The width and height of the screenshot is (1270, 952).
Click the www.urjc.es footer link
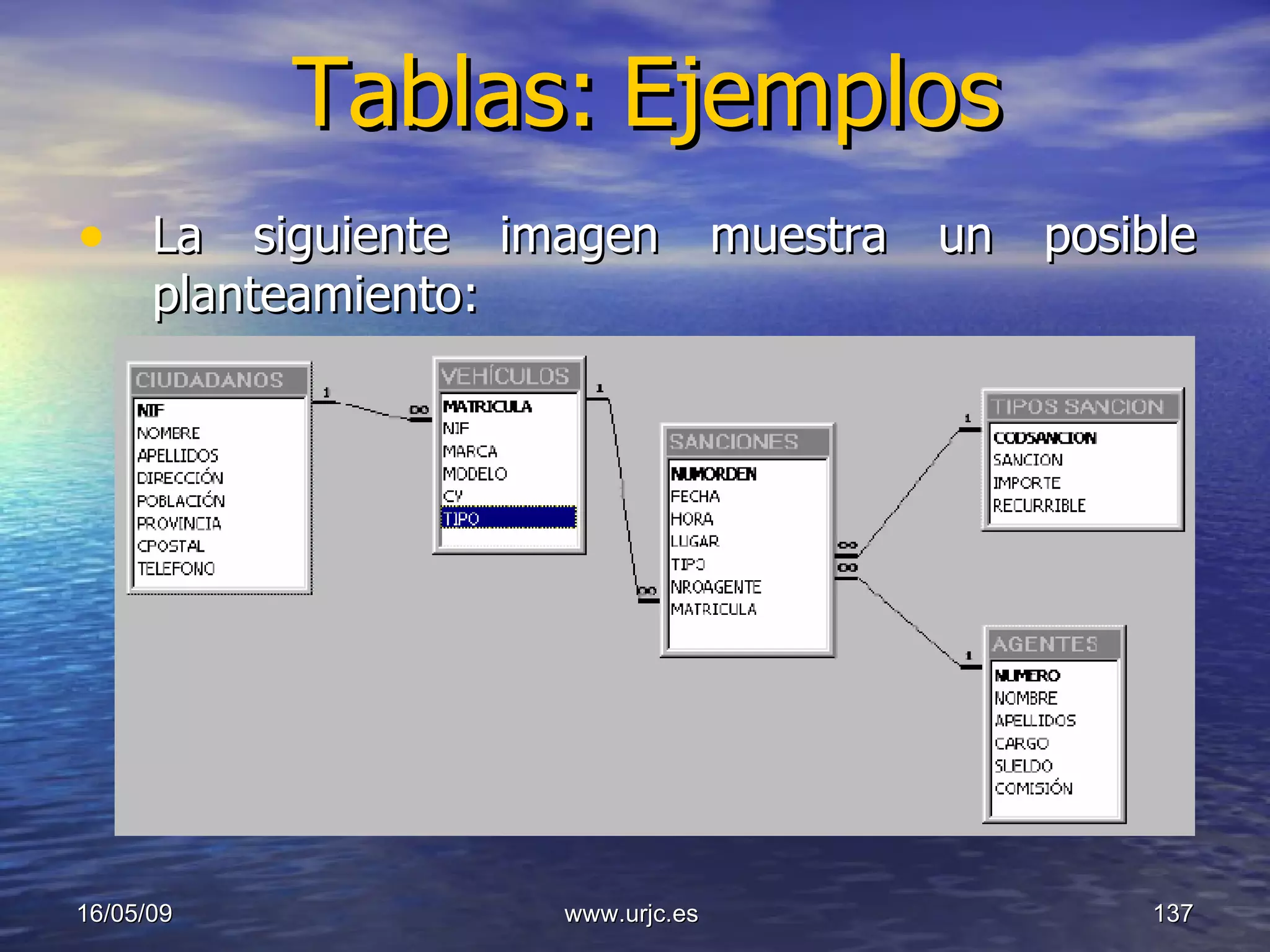pyautogui.click(x=631, y=914)
